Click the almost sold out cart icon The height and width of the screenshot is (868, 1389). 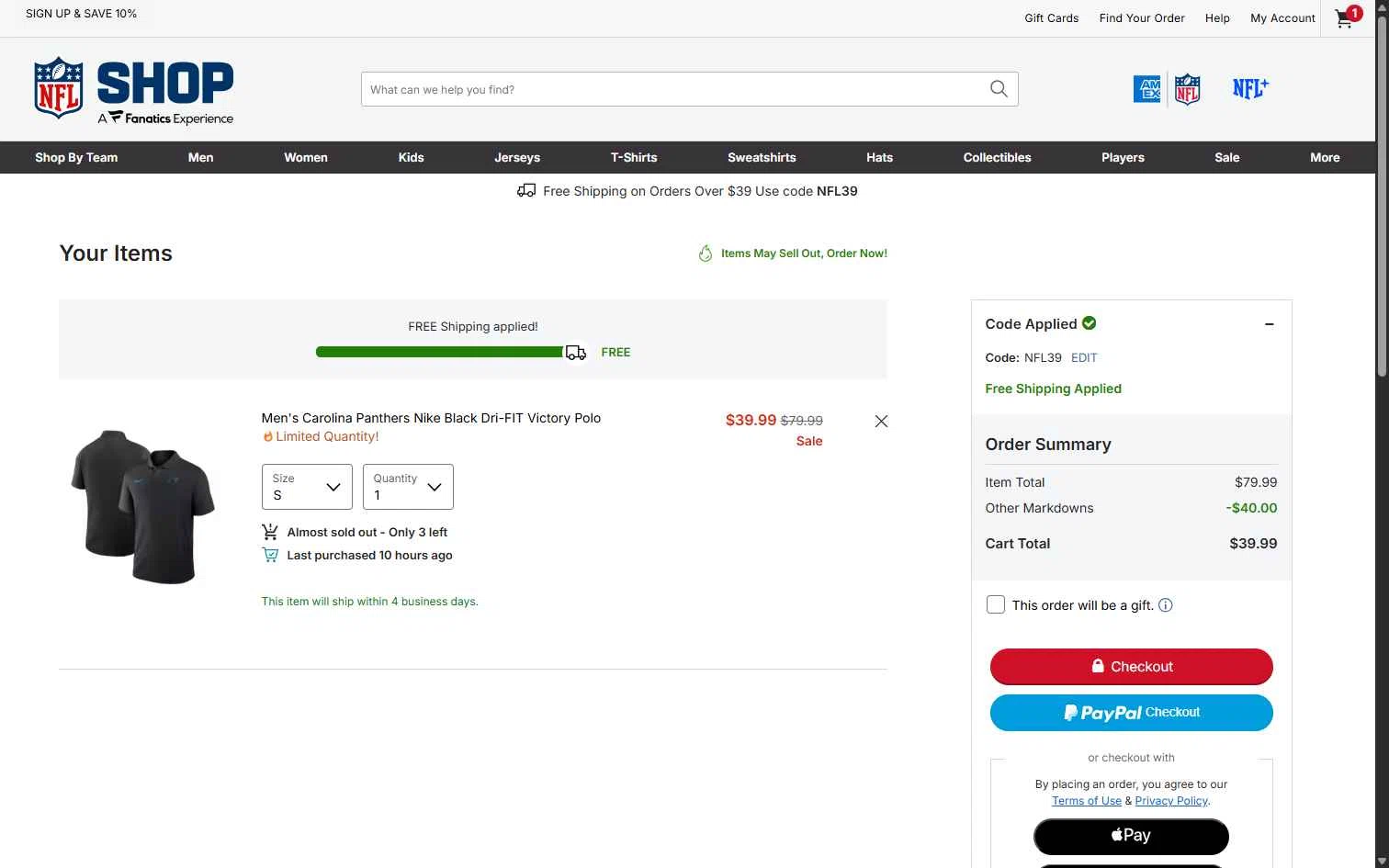point(270,532)
